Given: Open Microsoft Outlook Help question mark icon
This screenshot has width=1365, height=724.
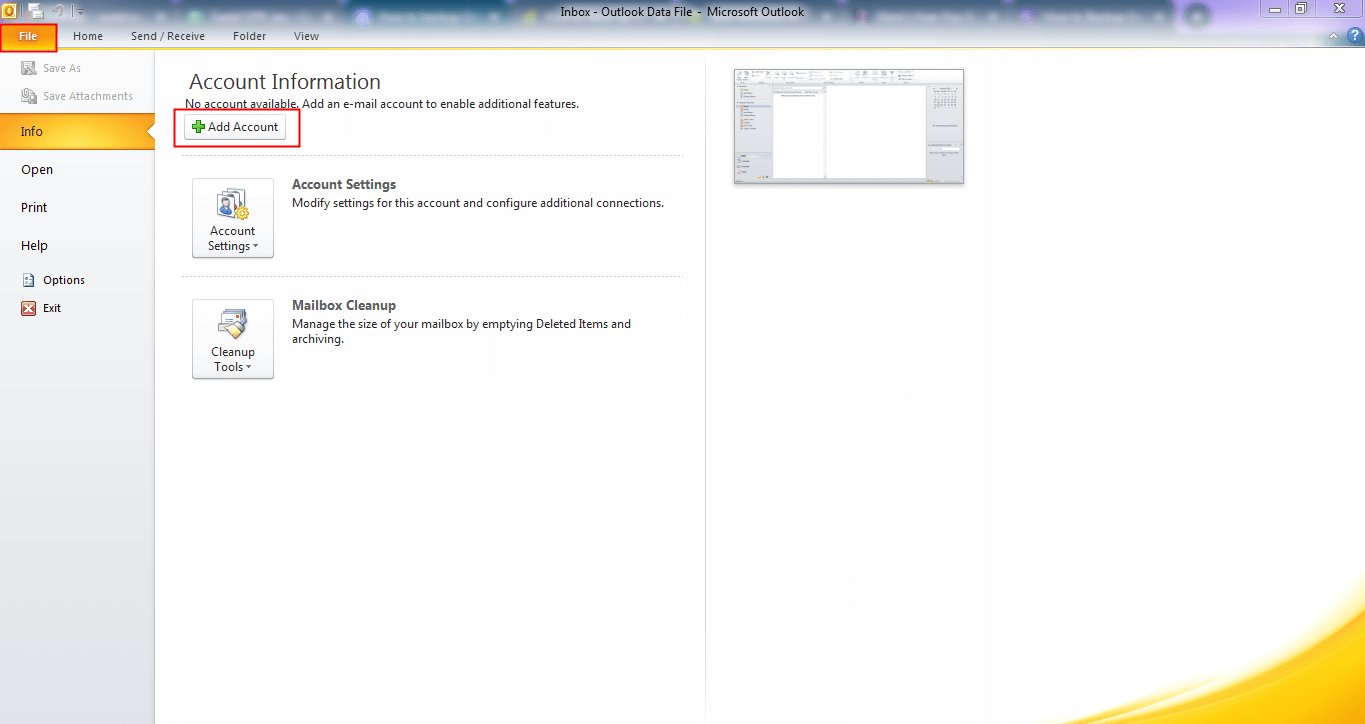Looking at the screenshot, I should [1355, 36].
